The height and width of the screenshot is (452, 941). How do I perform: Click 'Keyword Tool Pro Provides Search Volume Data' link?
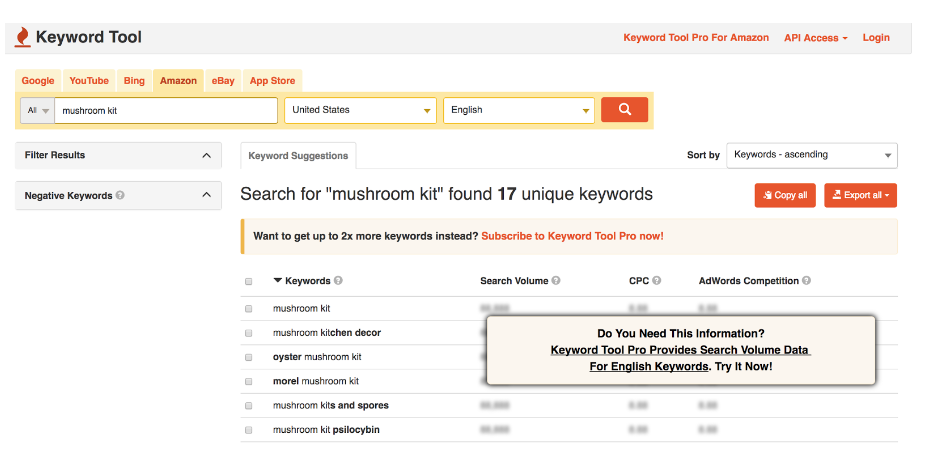pos(680,350)
